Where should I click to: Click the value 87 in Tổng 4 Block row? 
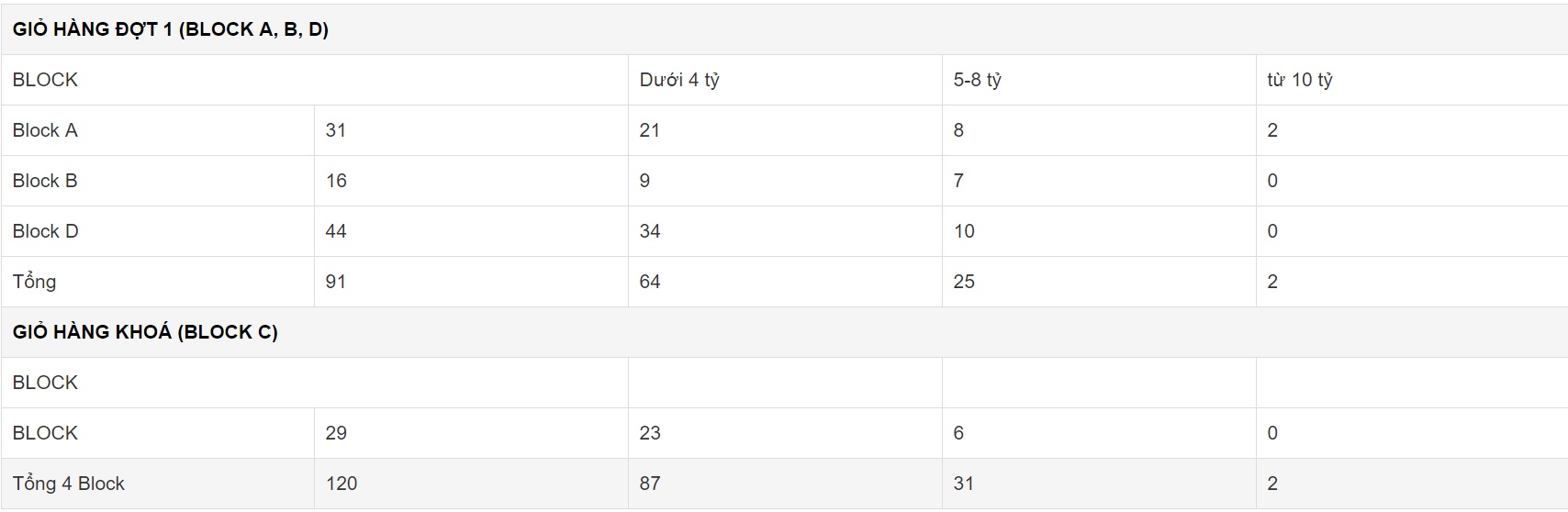(x=650, y=484)
